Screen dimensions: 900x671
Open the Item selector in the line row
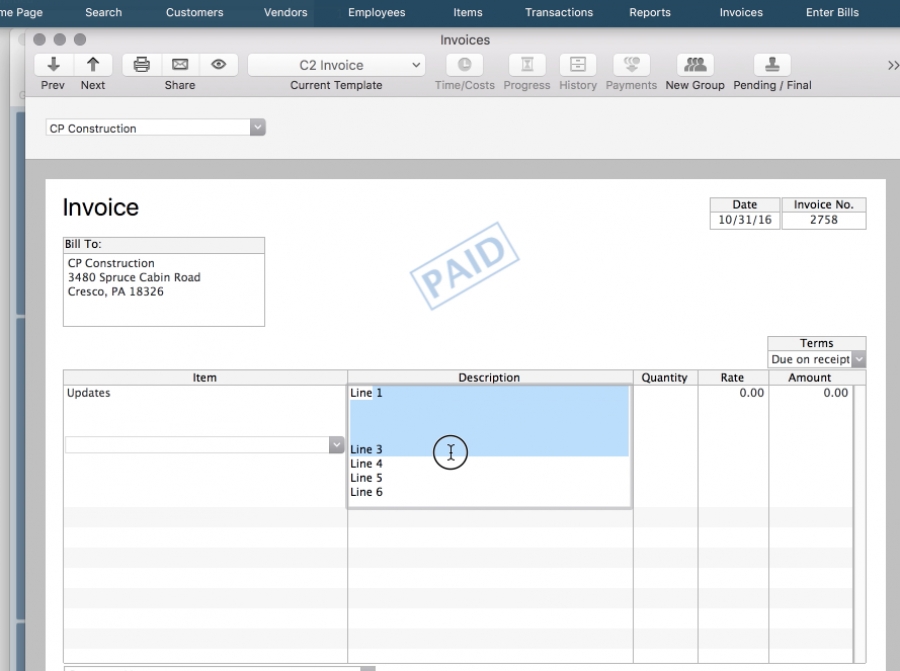coord(334,443)
